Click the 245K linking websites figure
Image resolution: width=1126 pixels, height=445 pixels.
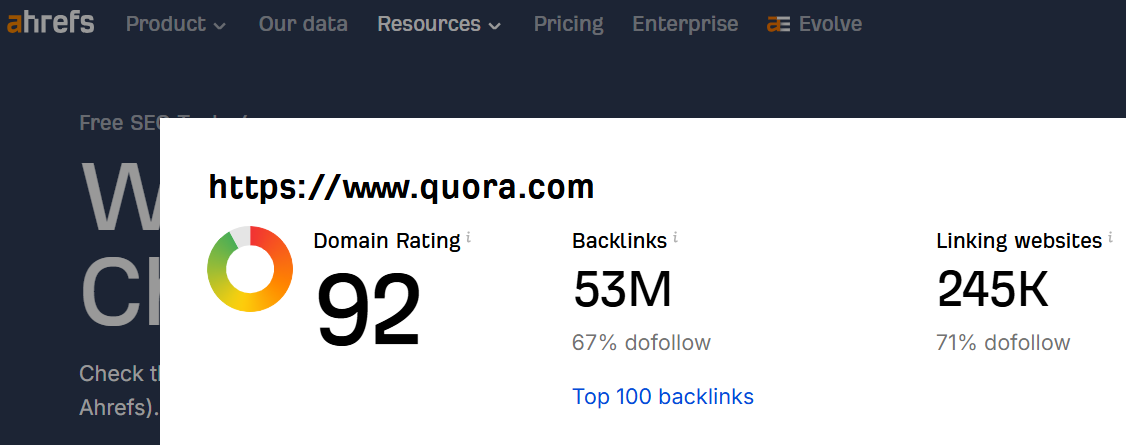point(993,290)
